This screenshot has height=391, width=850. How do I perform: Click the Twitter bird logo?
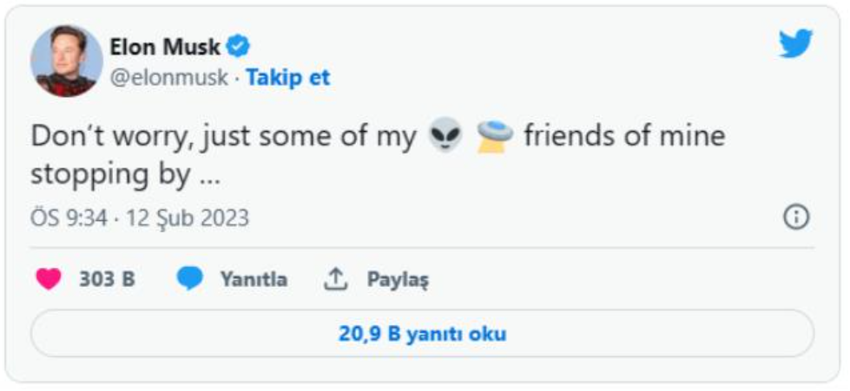[796, 43]
